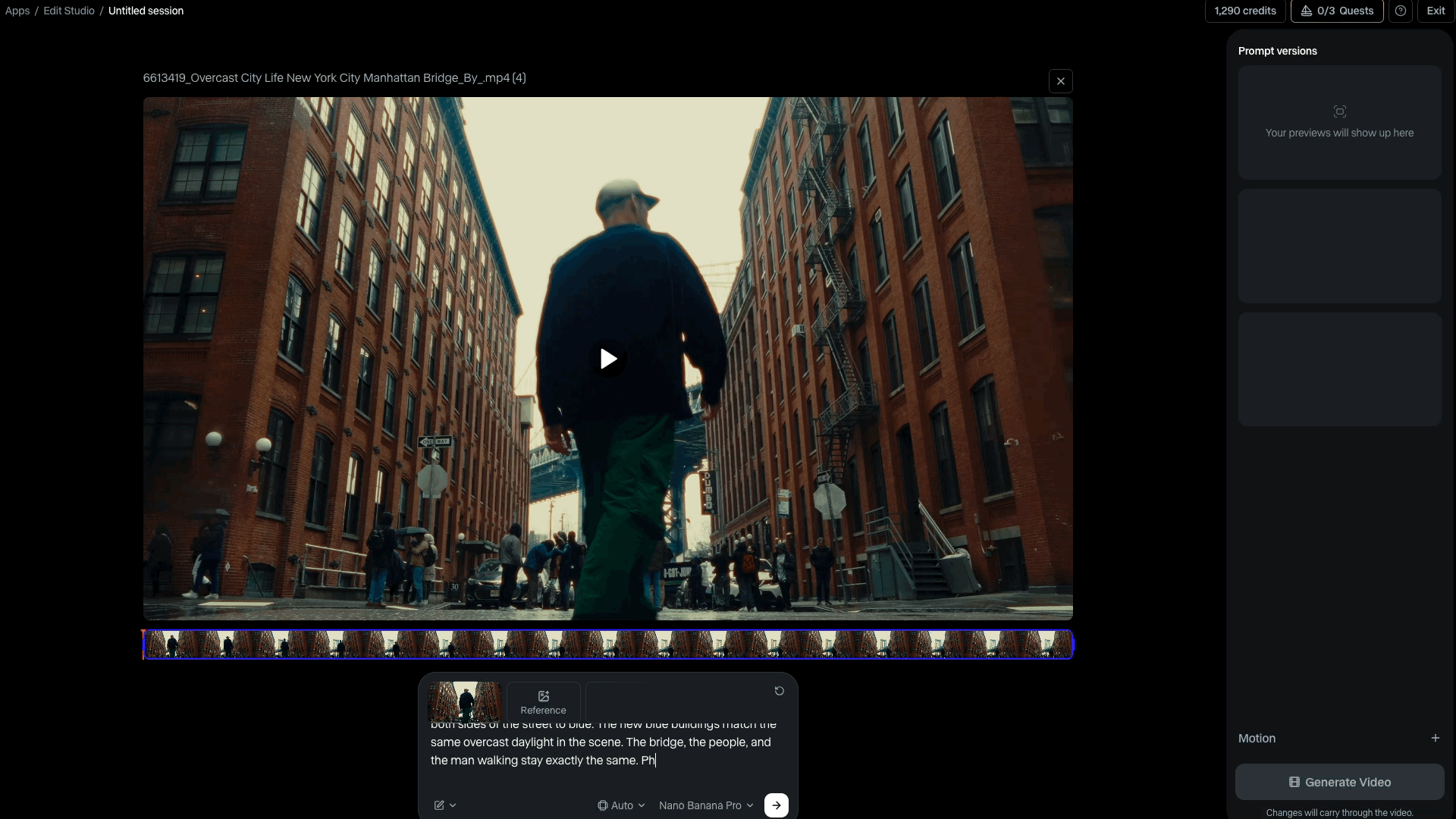The width and height of the screenshot is (1456, 819).
Task: Expand the Motion section with plus icon
Action: point(1435,738)
